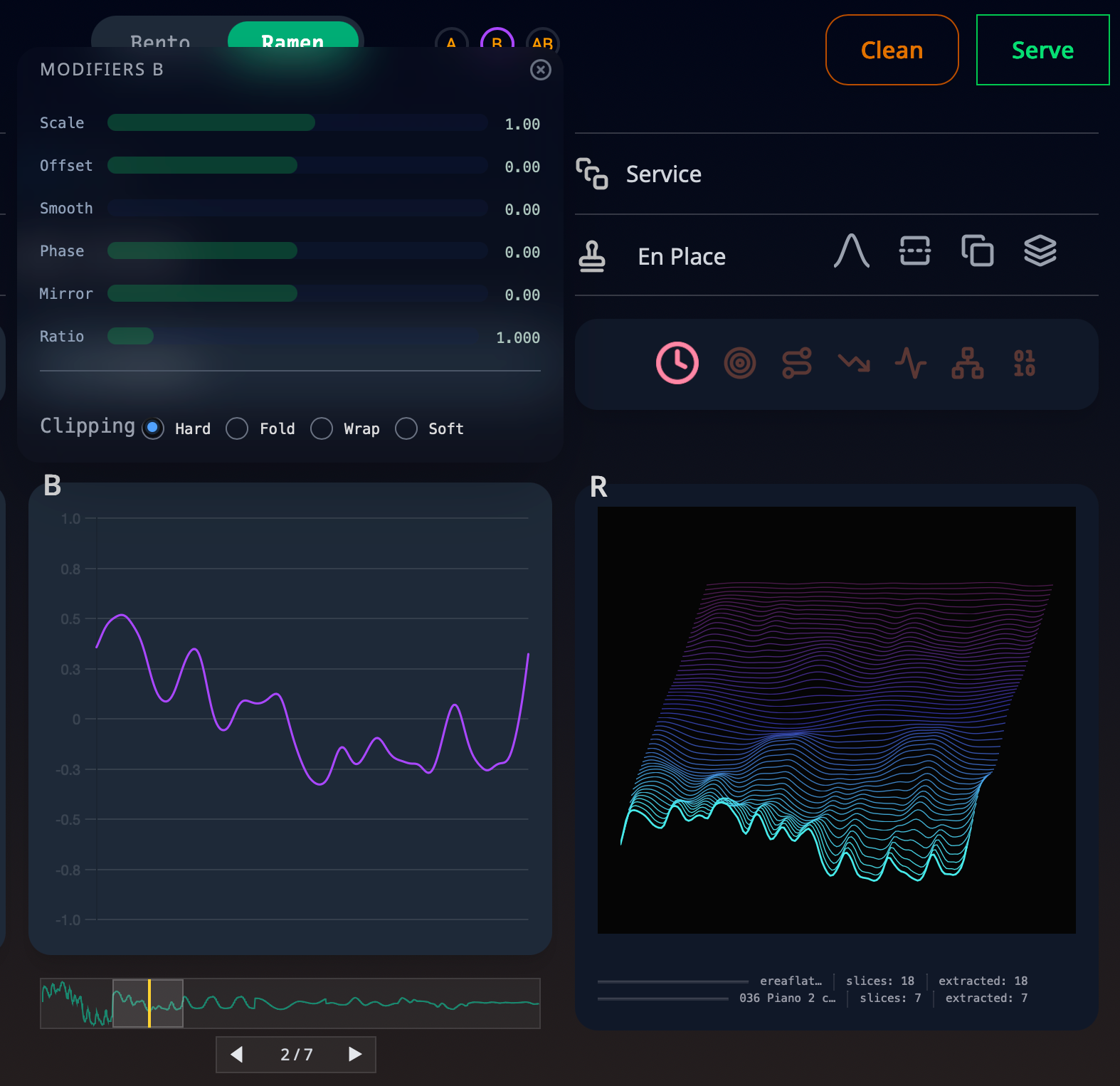Click the stamp icon beside En Place
This screenshot has width=1120, height=1086.
point(592,256)
